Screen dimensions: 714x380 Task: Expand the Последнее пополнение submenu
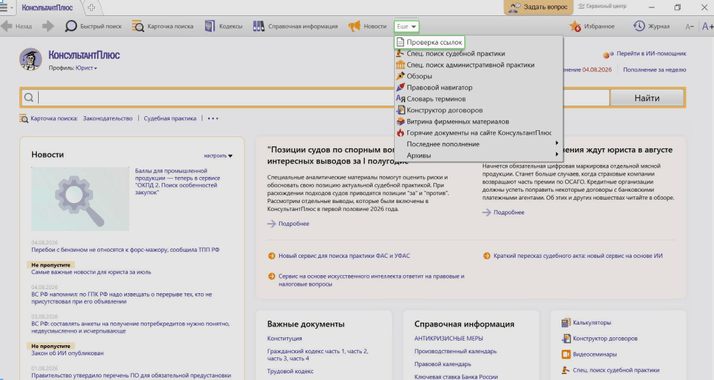(x=478, y=144)
